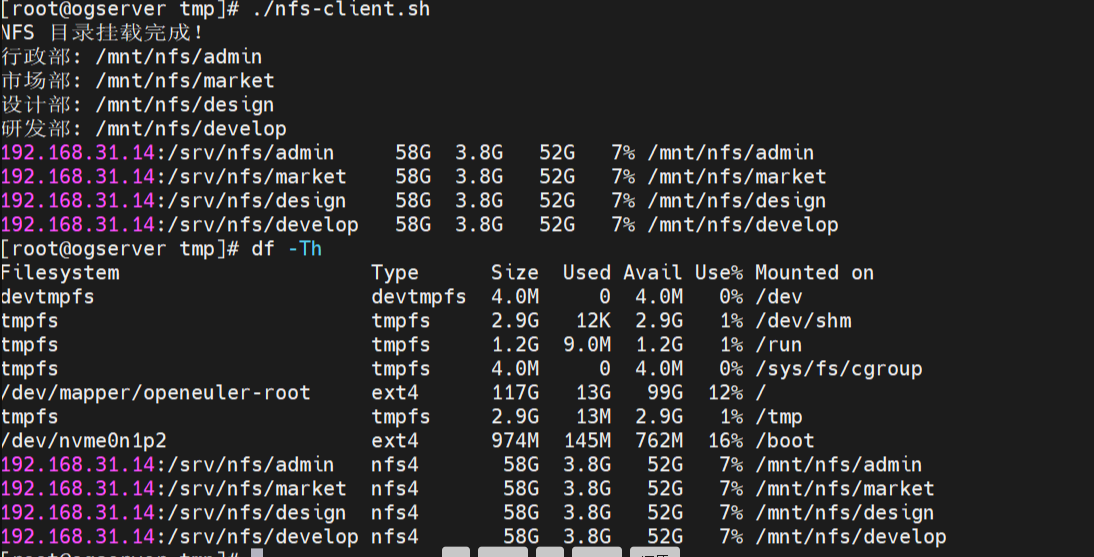Click 'devtmpfs' in the Filesystem column
1094x557 pixels.
48,297
